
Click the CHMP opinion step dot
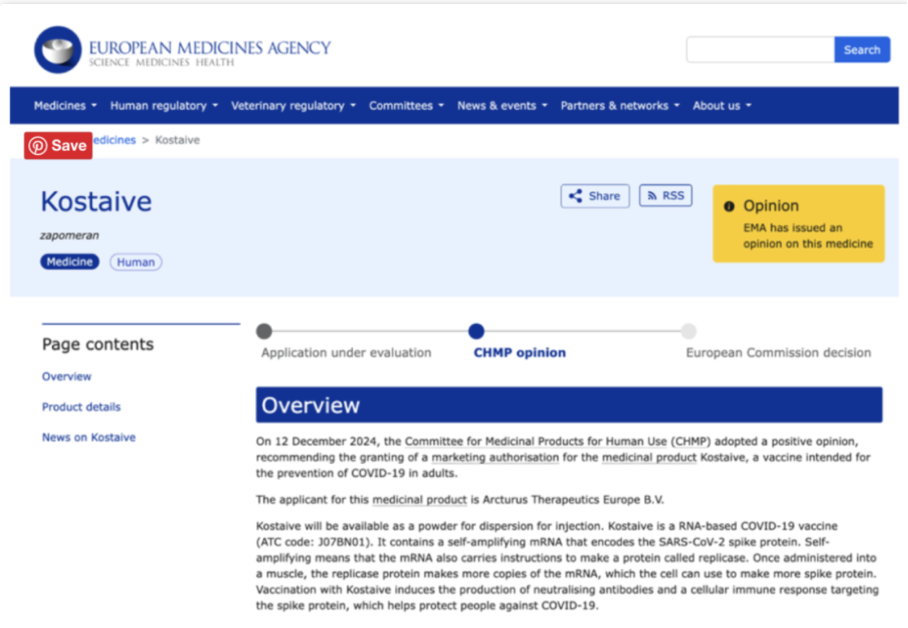pyautogui.click(x=476, y=331)
